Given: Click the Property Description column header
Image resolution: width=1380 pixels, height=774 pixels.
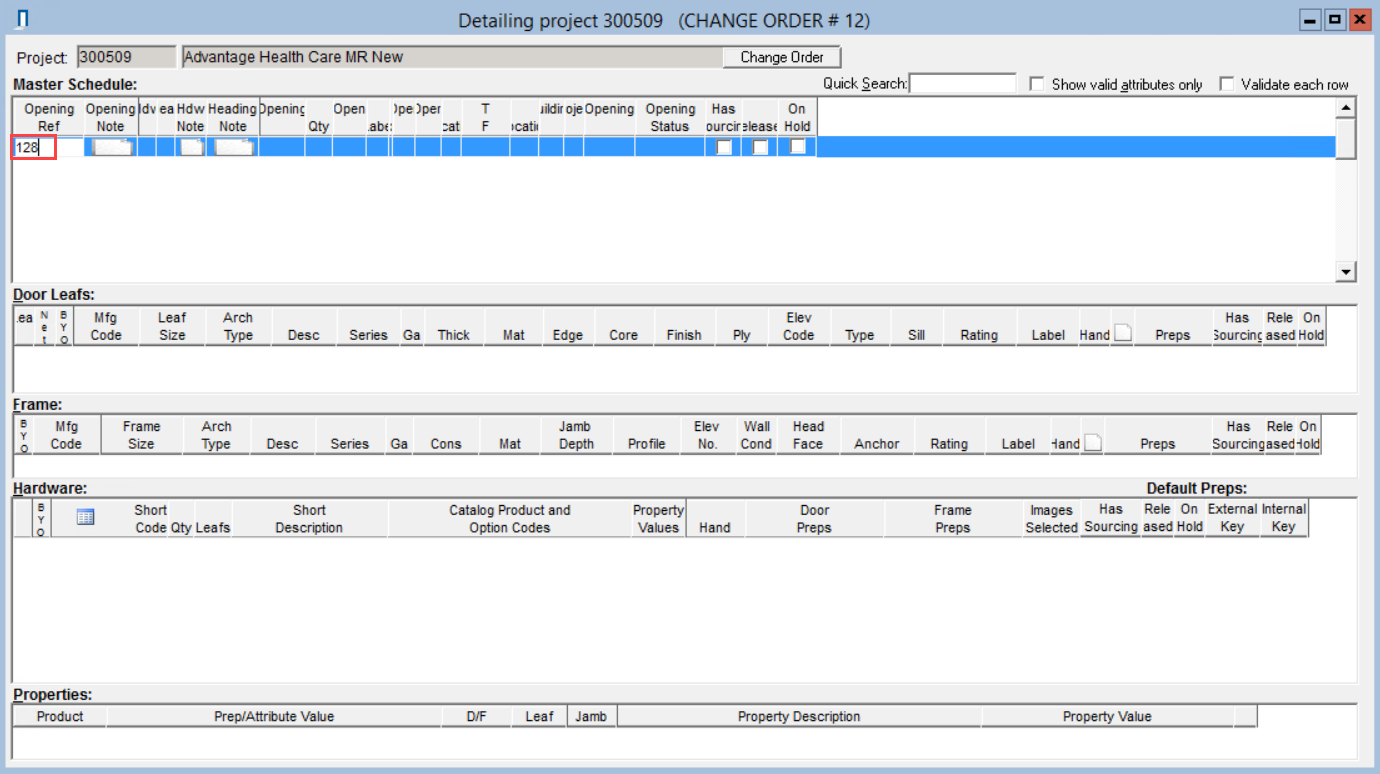Looking at the screenshot, I should point(799,716).
